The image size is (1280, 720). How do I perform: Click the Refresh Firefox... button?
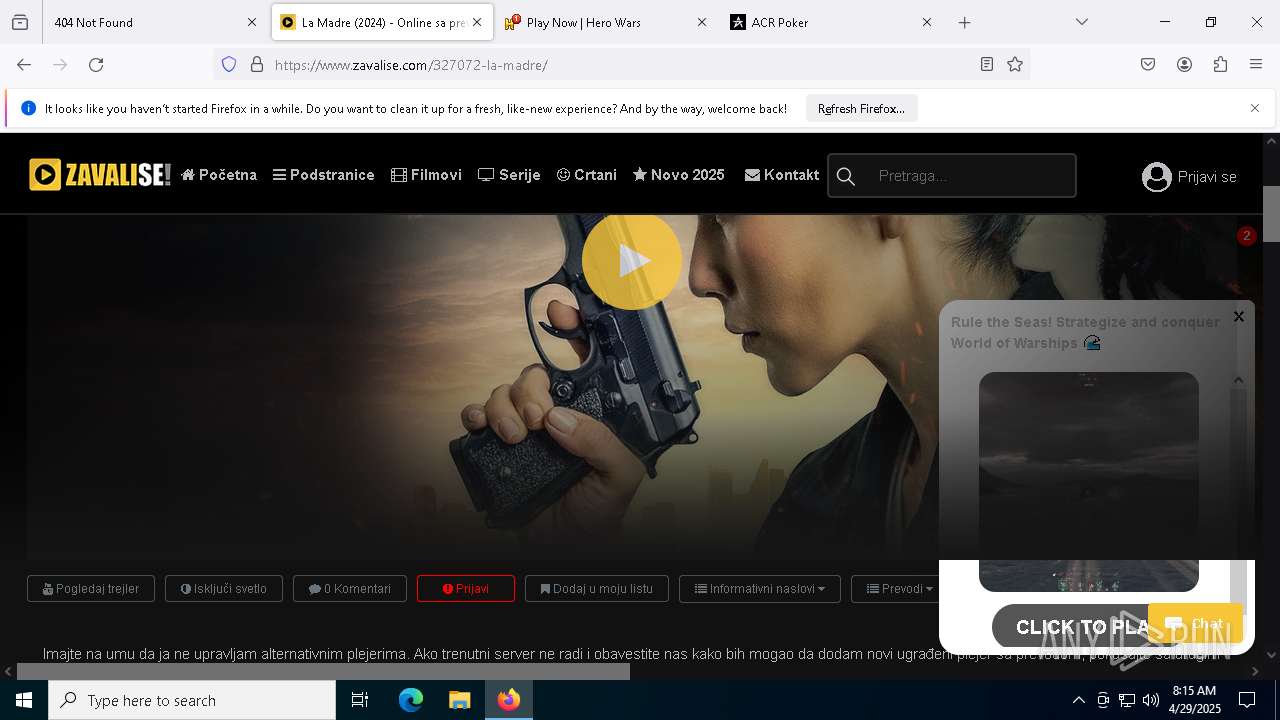click(x=861, y=109)
